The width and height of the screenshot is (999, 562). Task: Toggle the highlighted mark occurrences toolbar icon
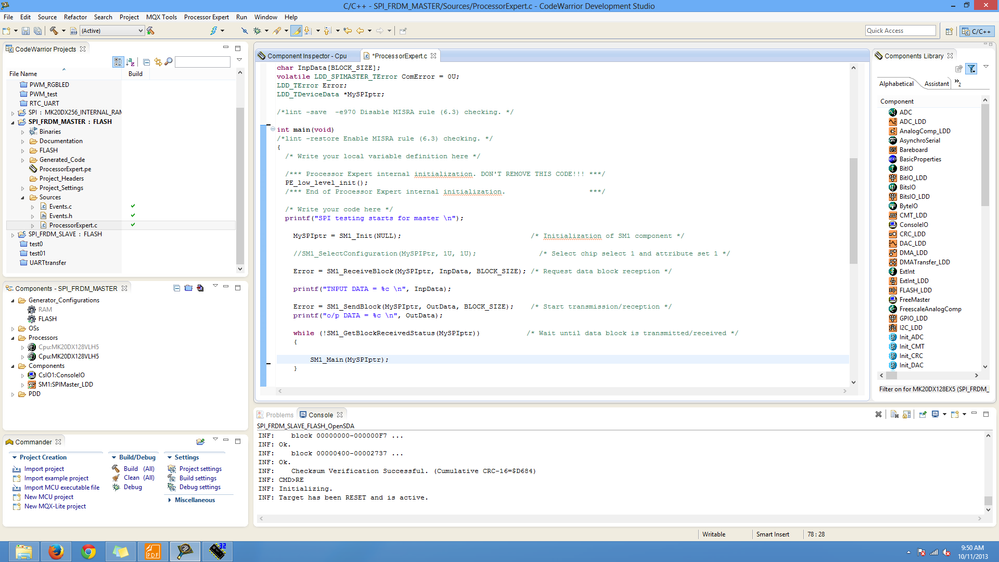296,31
